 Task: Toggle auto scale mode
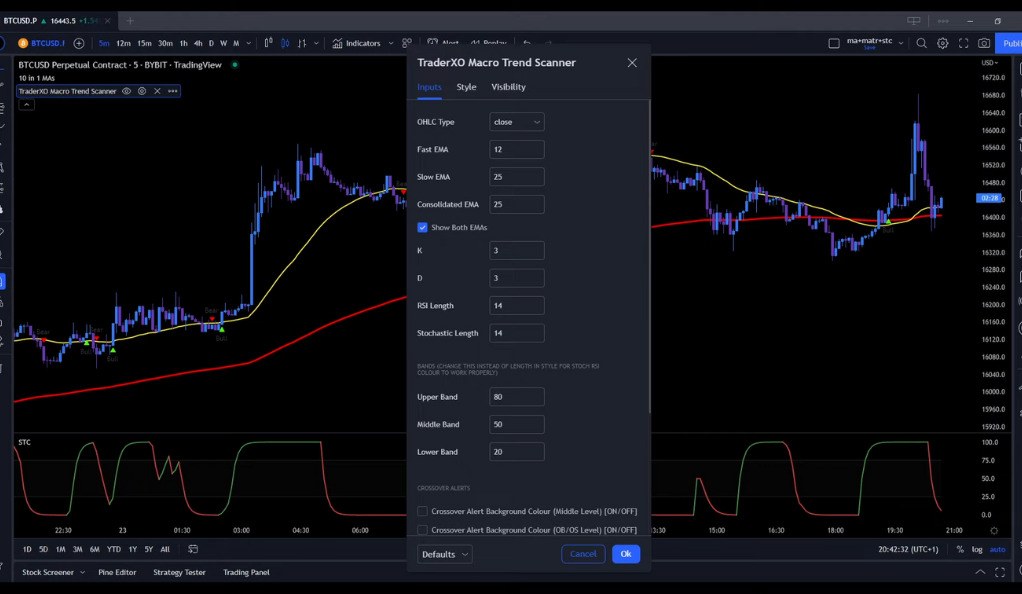coord(997,549)
